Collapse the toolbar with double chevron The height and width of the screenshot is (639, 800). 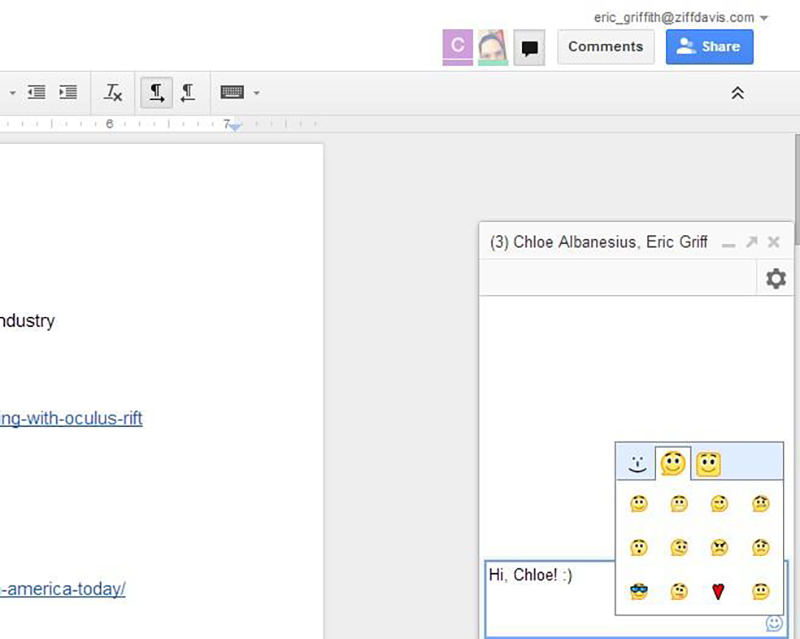[737, 93]
